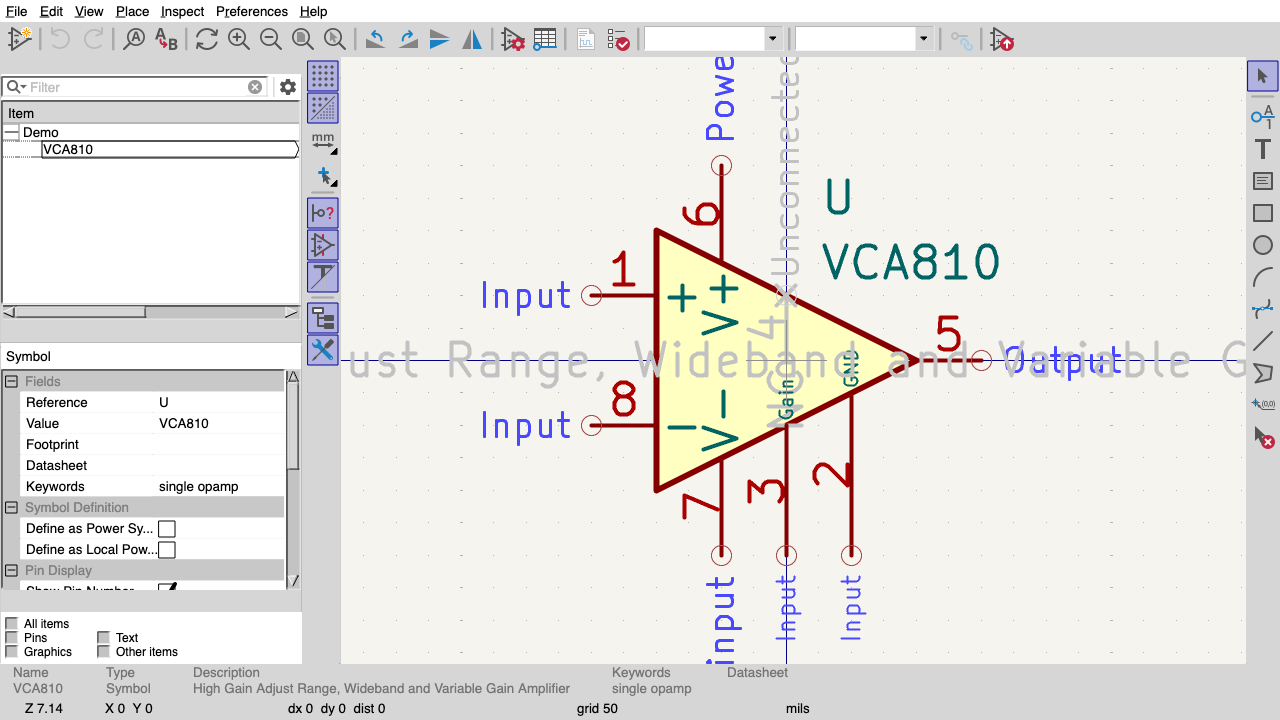1280x720 pixels.
Task: Activate zoom to selection tool
Action: tap(335, 39)
